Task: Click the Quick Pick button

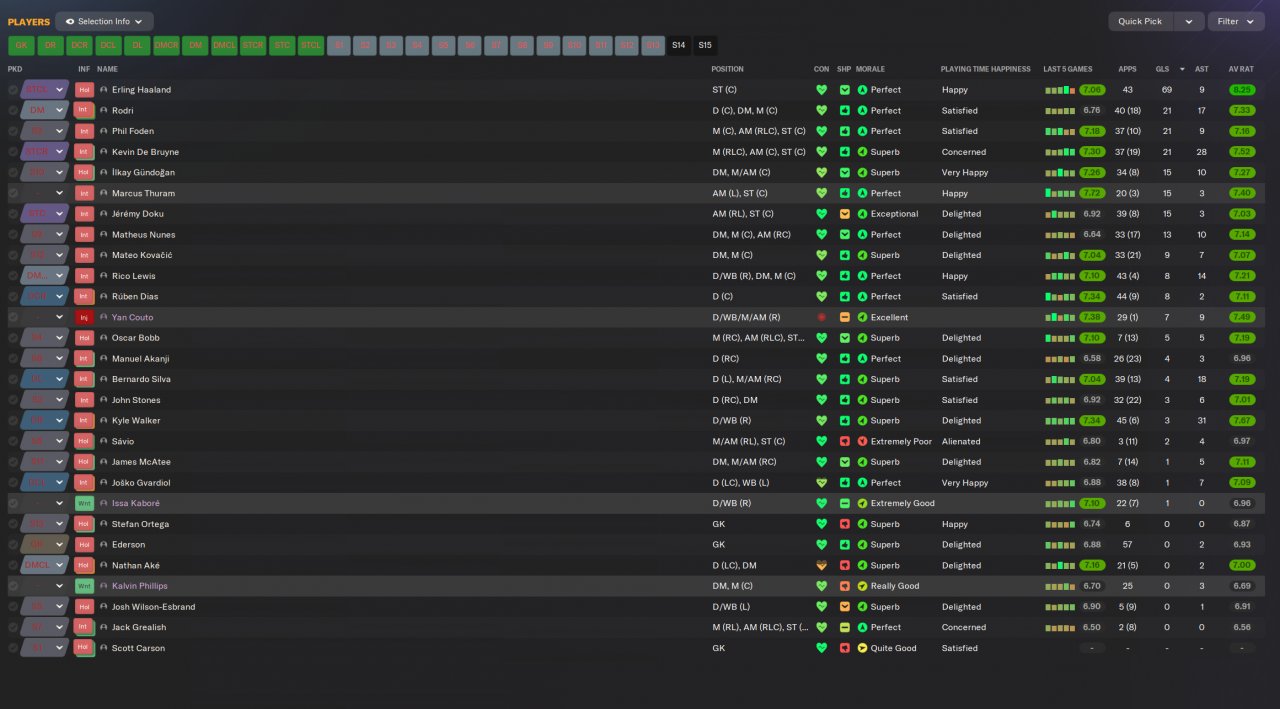Action: coord(1140,21)
